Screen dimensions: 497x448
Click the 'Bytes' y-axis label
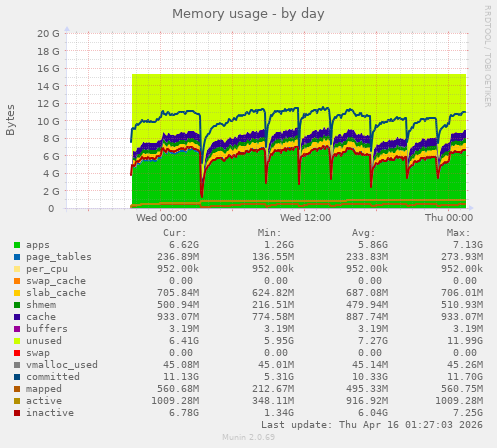(x=10, y=120)
